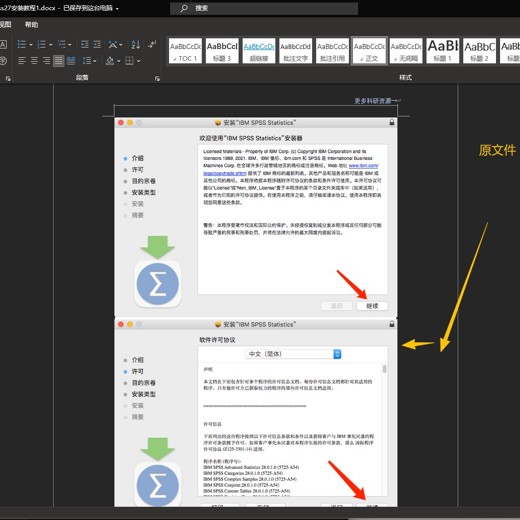Toggle distributed alignment

(x=71, y=61)
